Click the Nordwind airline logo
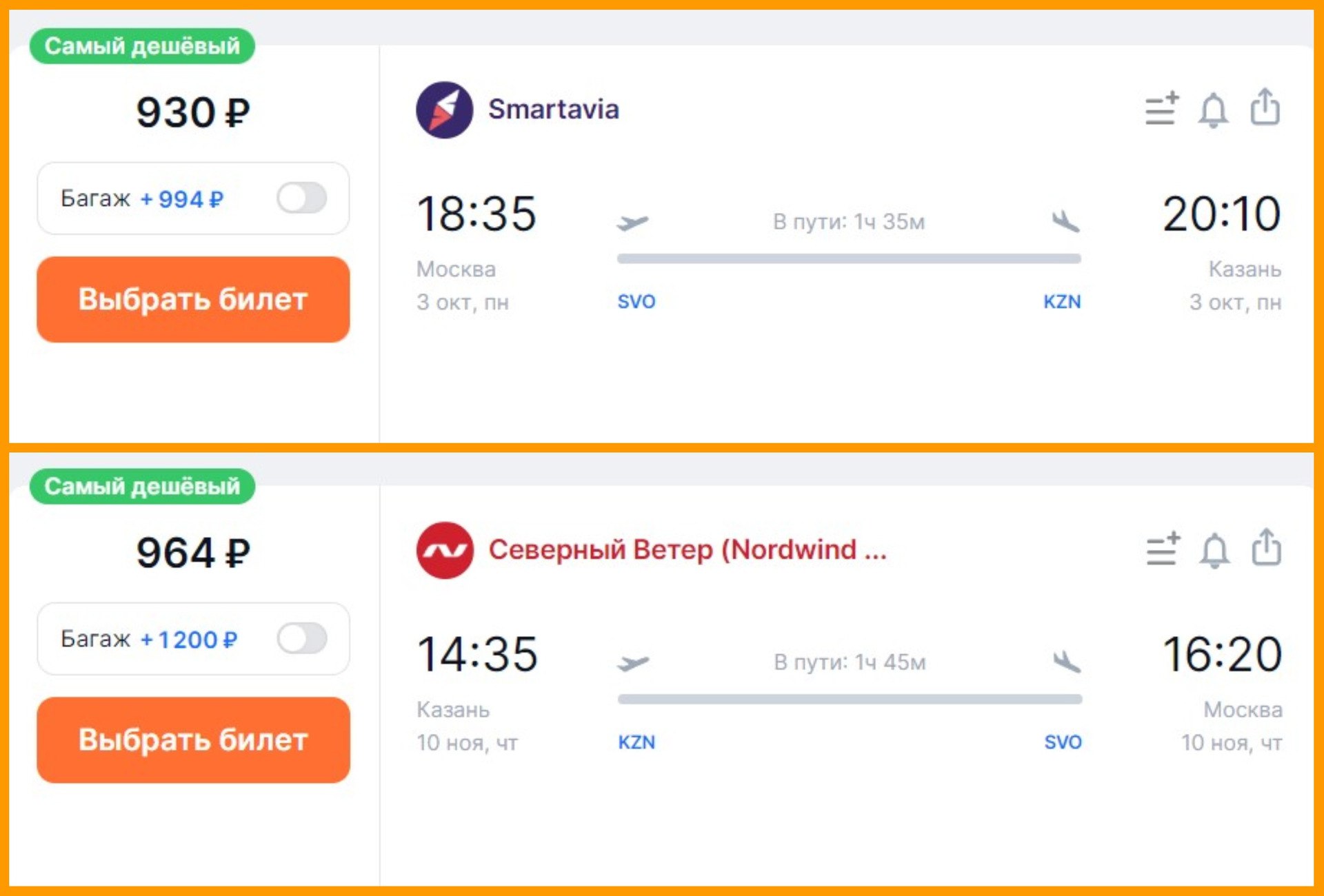This screenshot has width=1324, height=896. [x=445, y=550]
